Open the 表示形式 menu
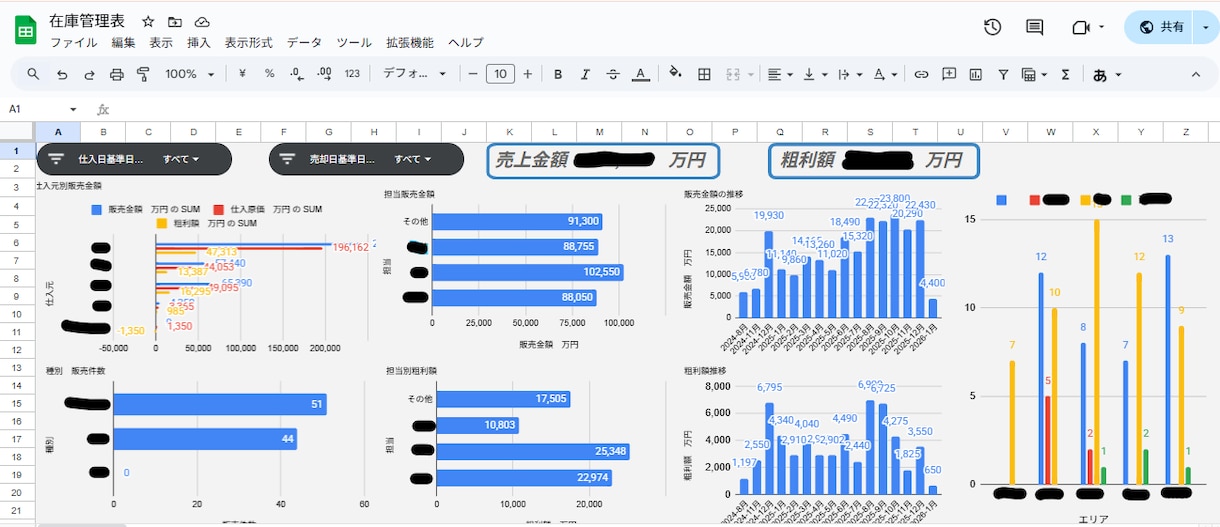The image size is (1220, 527). coord(249,43)
